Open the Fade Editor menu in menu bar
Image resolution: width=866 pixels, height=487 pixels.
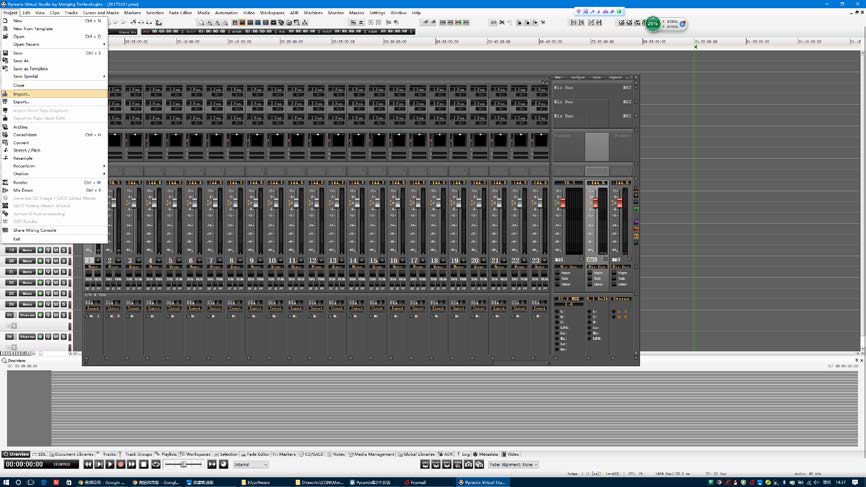(180, 12)
